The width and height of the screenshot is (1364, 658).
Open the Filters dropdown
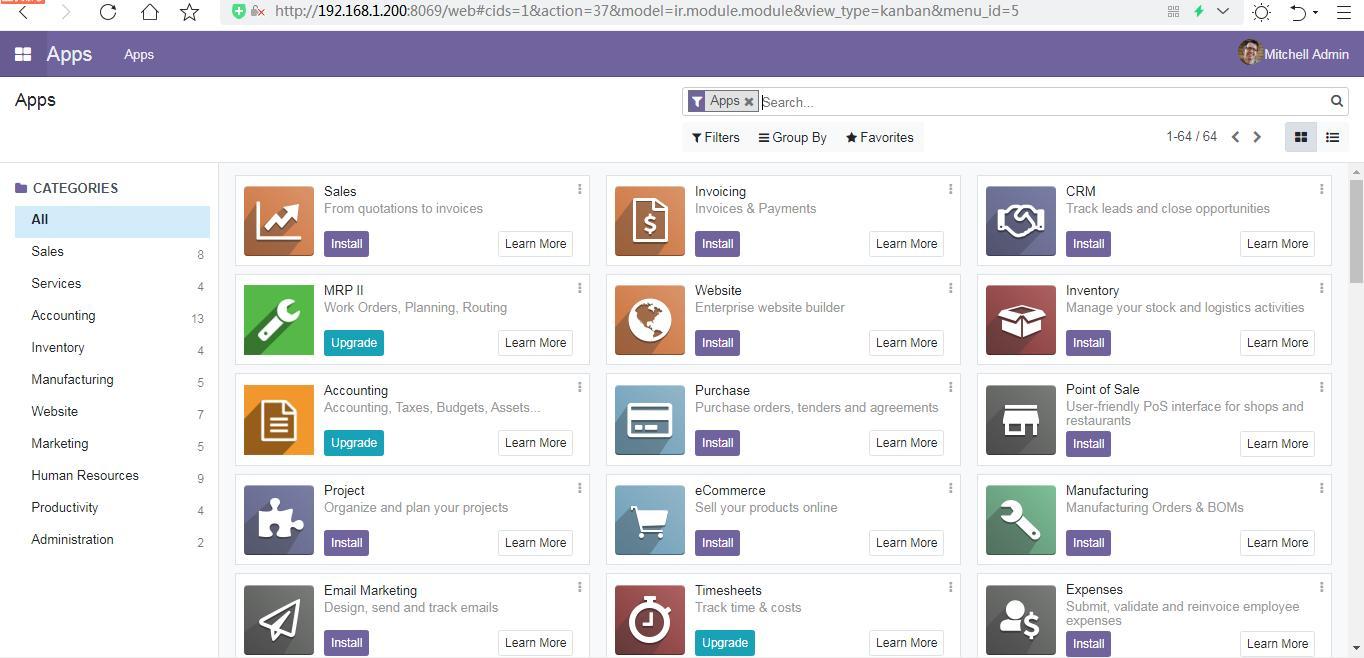[x=716, y=137]
